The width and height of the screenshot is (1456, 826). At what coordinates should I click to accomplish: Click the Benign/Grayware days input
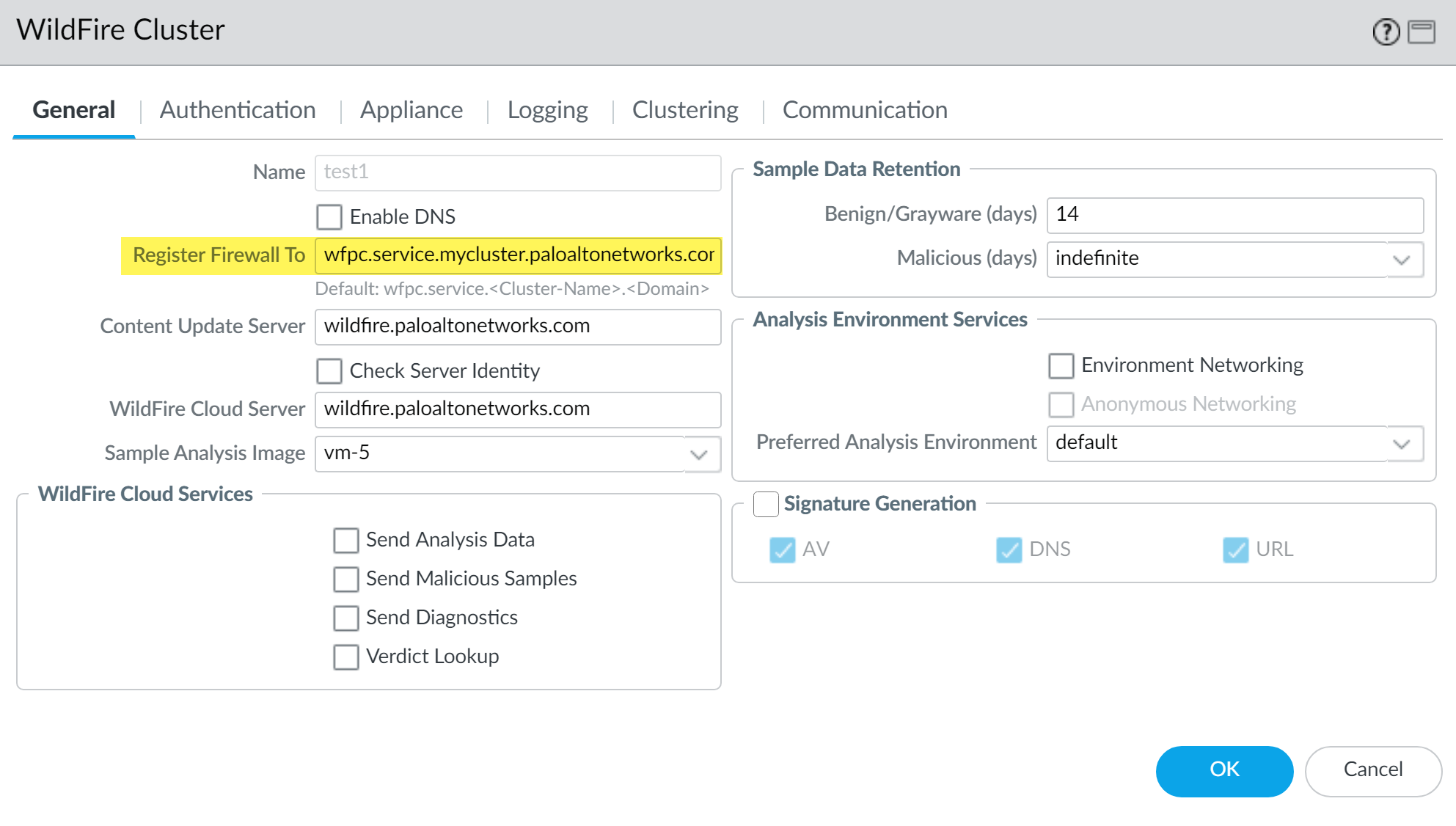click(x=1234, y=215)
